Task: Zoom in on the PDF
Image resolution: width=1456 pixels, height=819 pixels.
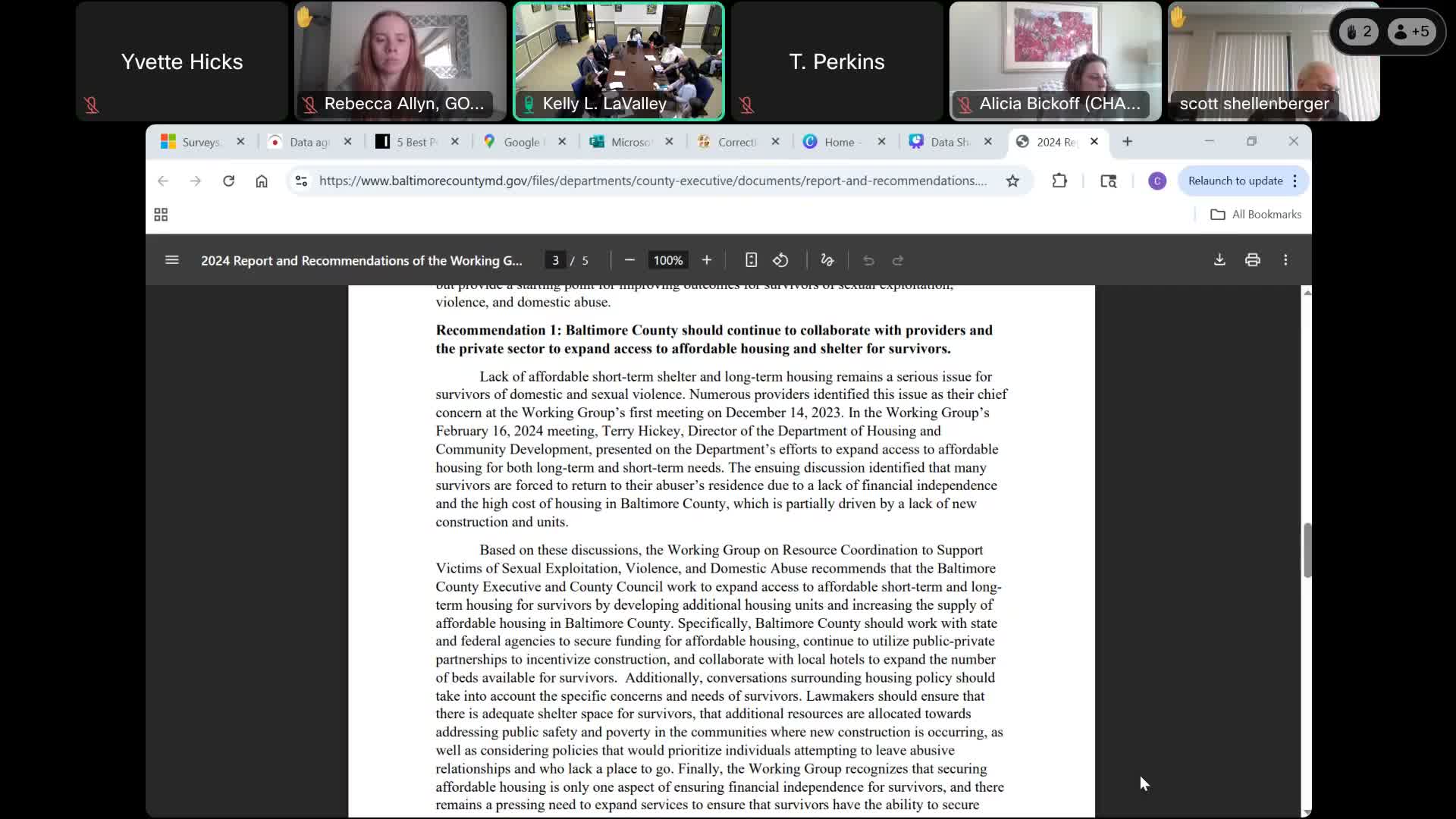Action: click(707, 260)
